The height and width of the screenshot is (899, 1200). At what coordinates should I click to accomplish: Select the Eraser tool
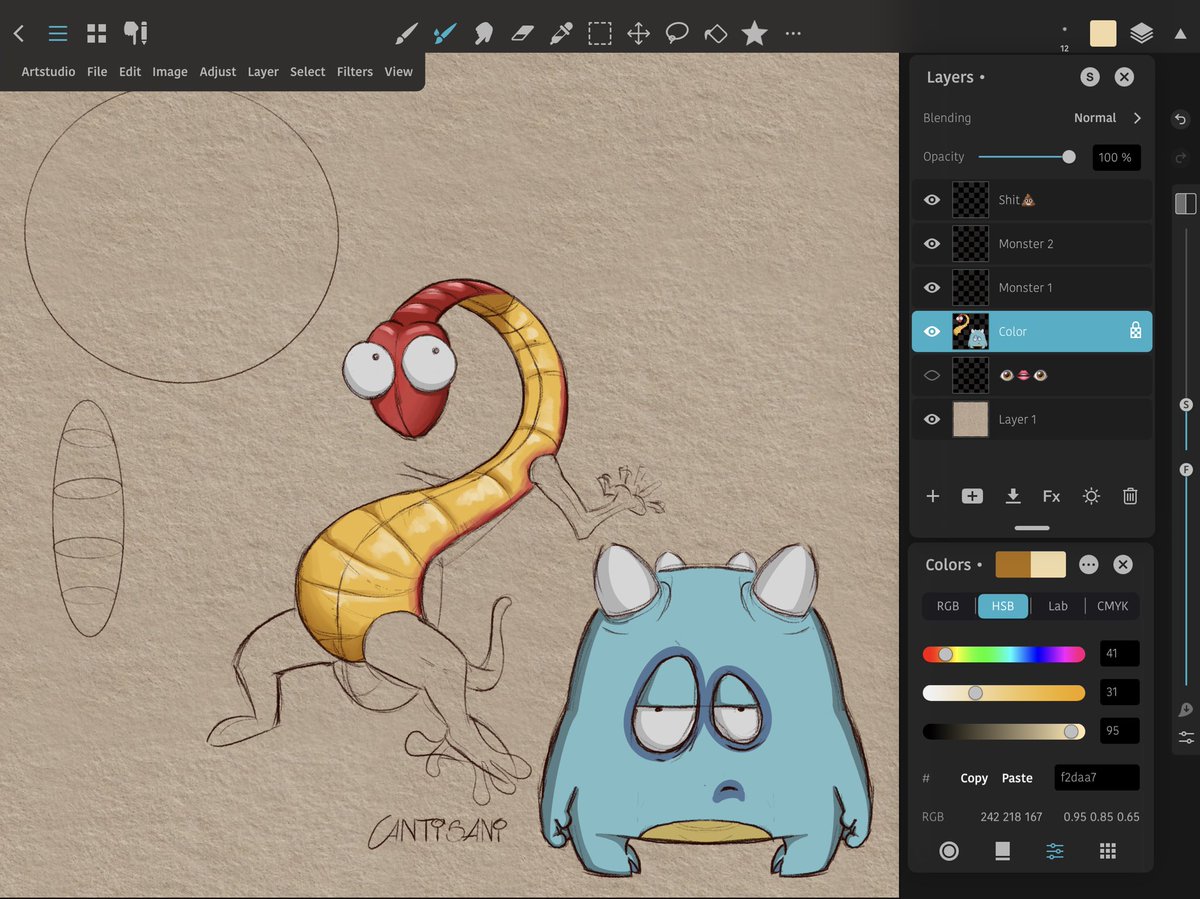coord(522,34)
